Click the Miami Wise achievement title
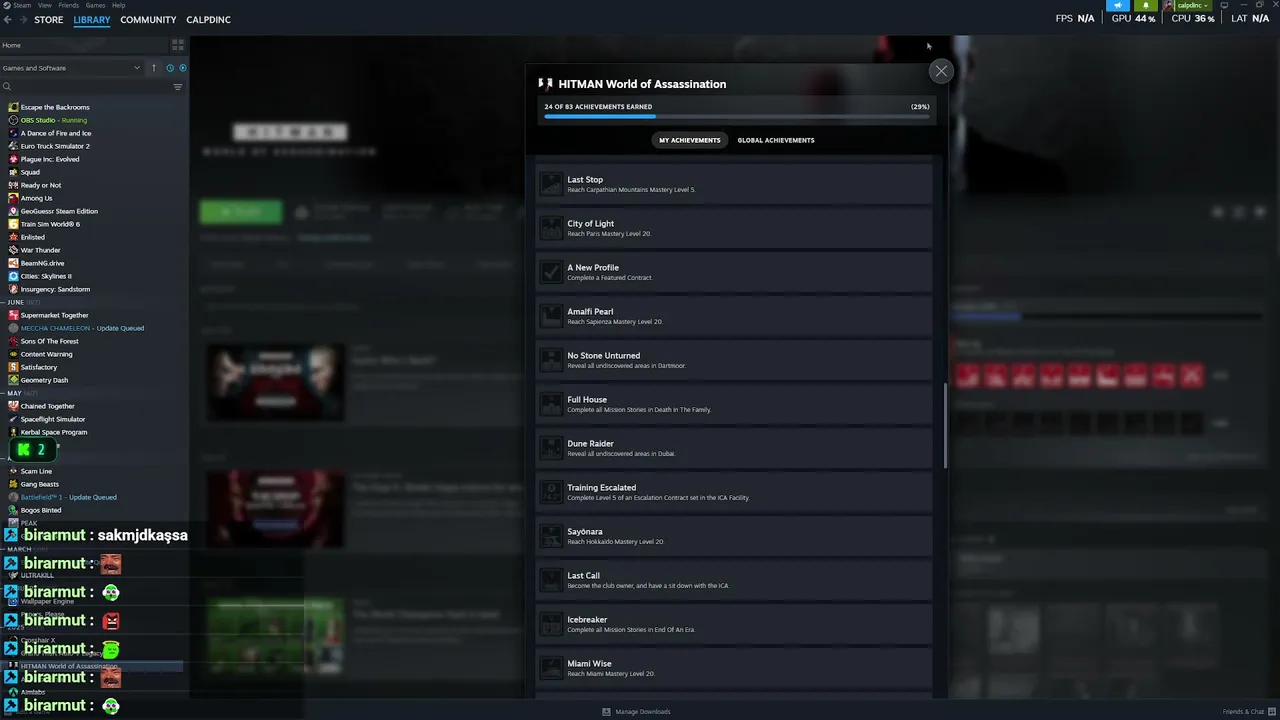This screenshot has height=720, width=1280. coord(589,664)
